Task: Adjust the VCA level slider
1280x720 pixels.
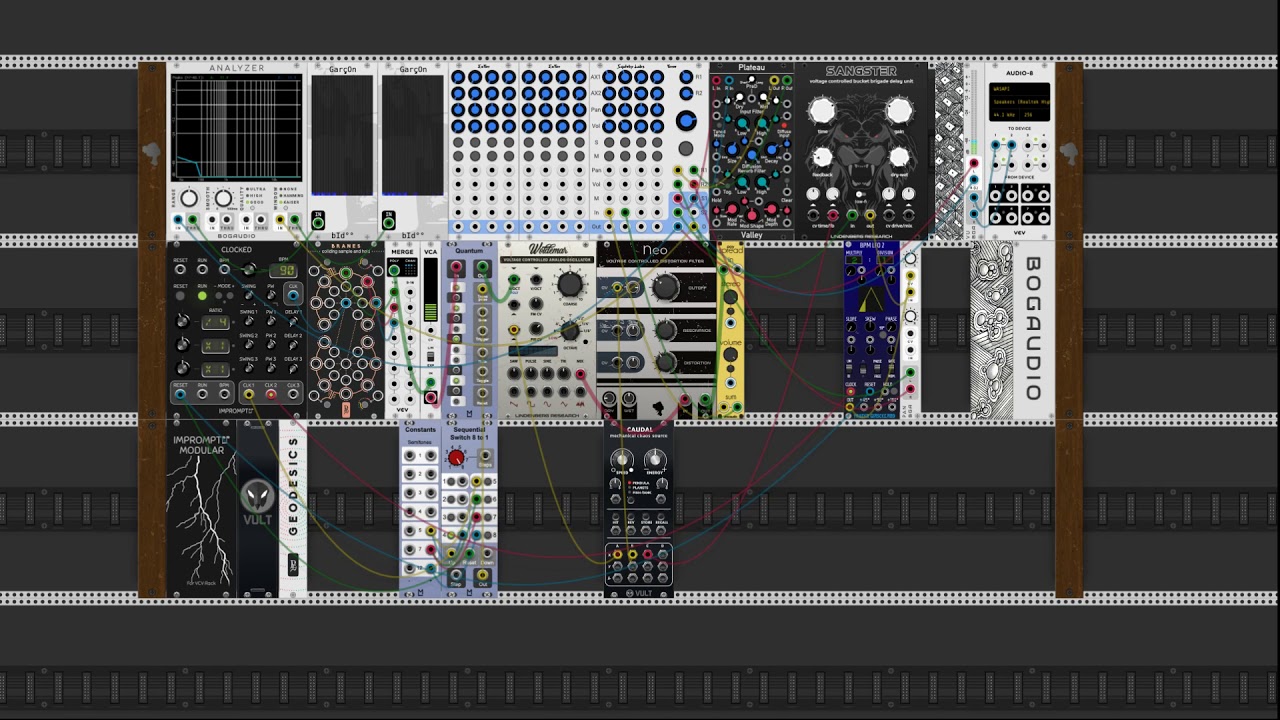Action: [430, 290]
